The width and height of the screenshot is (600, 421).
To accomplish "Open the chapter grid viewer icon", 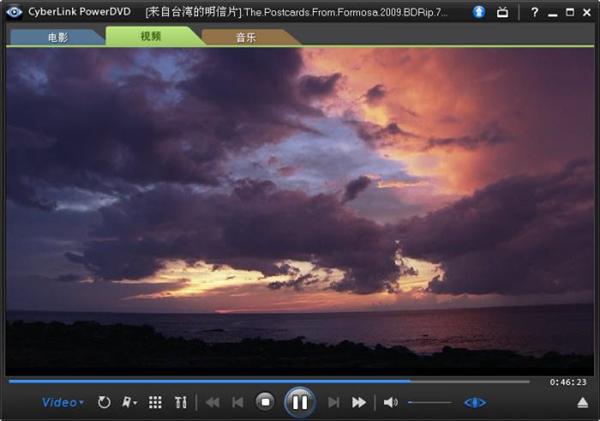I will coord(155,402).
